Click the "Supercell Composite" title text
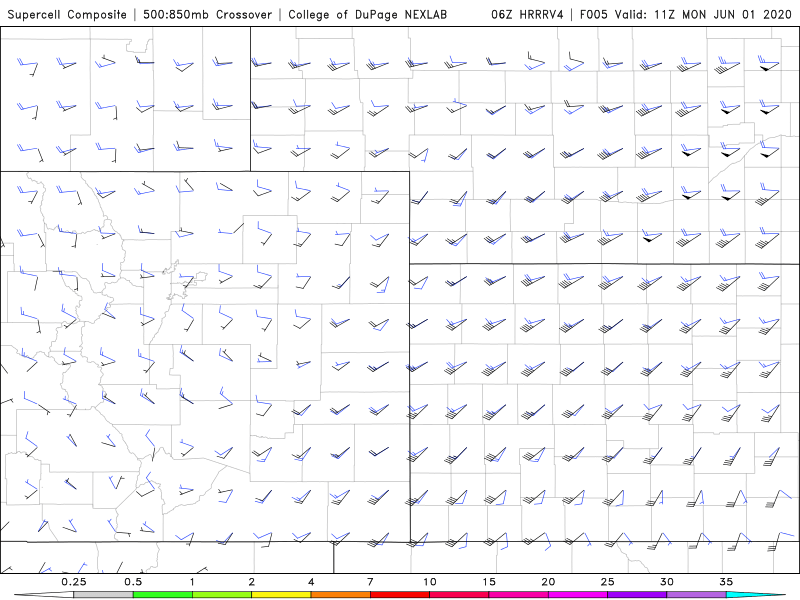The image size is (800, 600). coord(67,15)
